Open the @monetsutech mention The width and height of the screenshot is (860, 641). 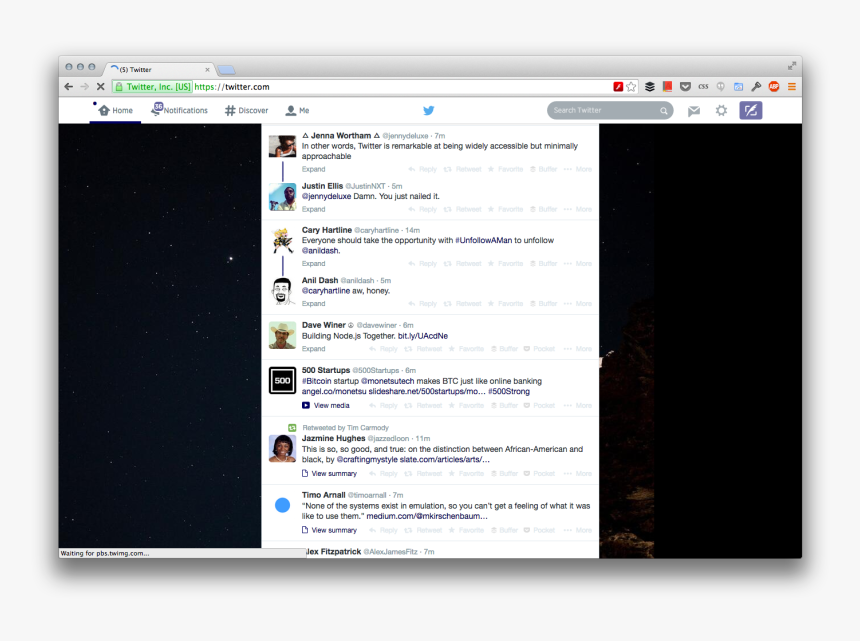click(x=387, y=381)
